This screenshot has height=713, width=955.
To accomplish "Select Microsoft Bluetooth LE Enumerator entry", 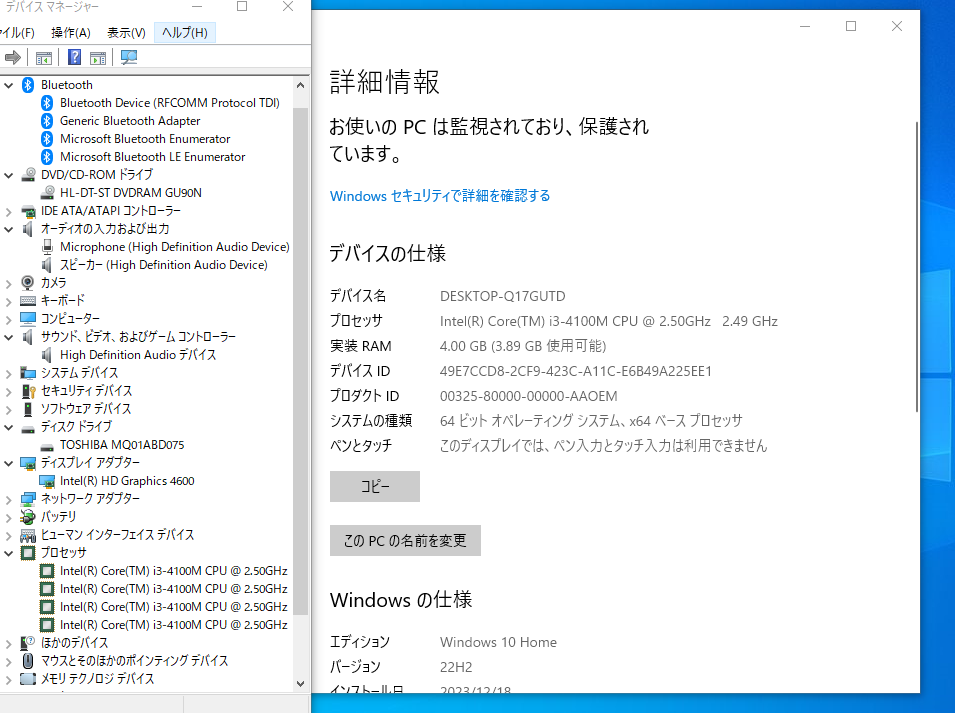I will pos(152,157).
